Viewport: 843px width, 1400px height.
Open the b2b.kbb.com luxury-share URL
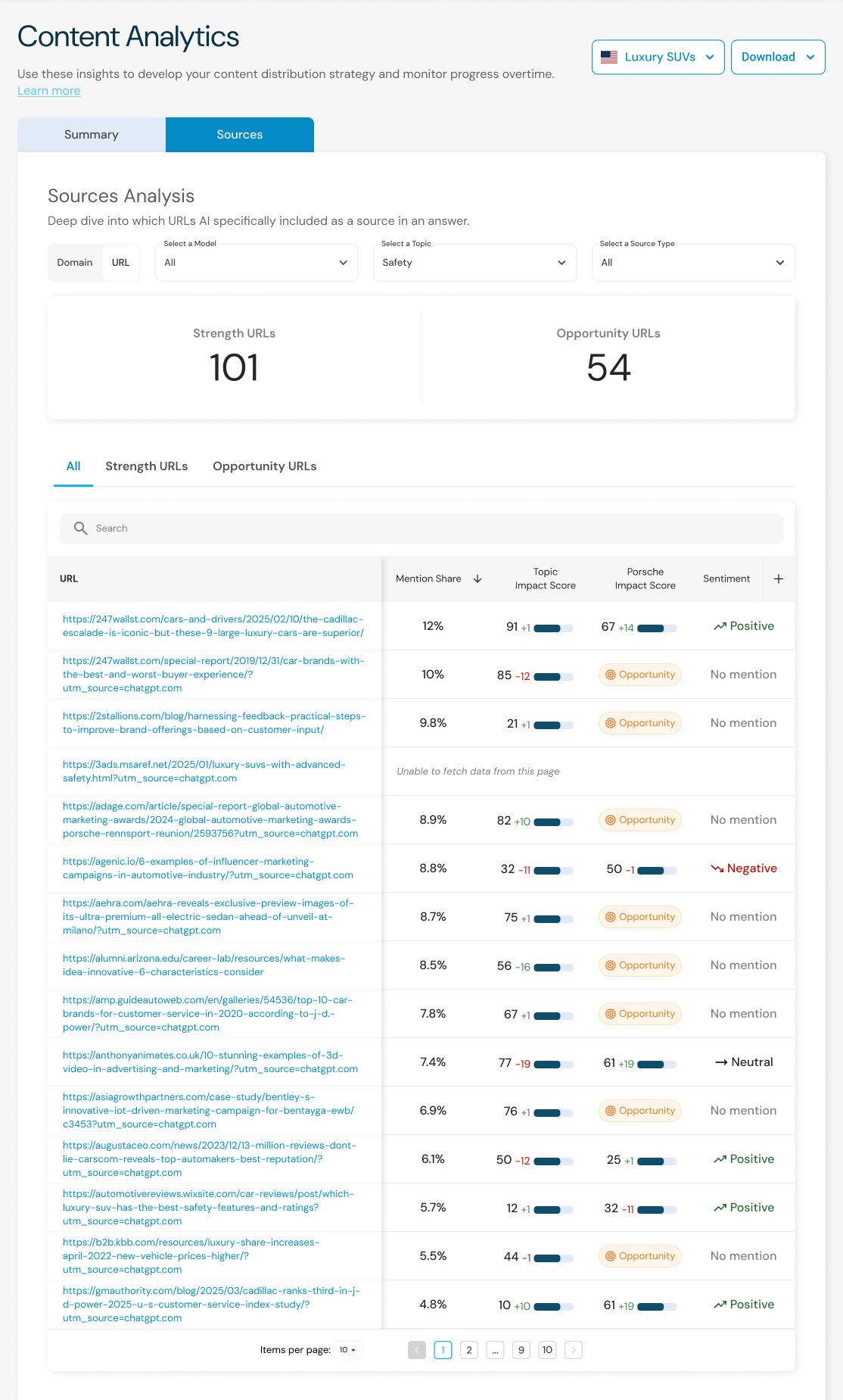[191, 1256]
